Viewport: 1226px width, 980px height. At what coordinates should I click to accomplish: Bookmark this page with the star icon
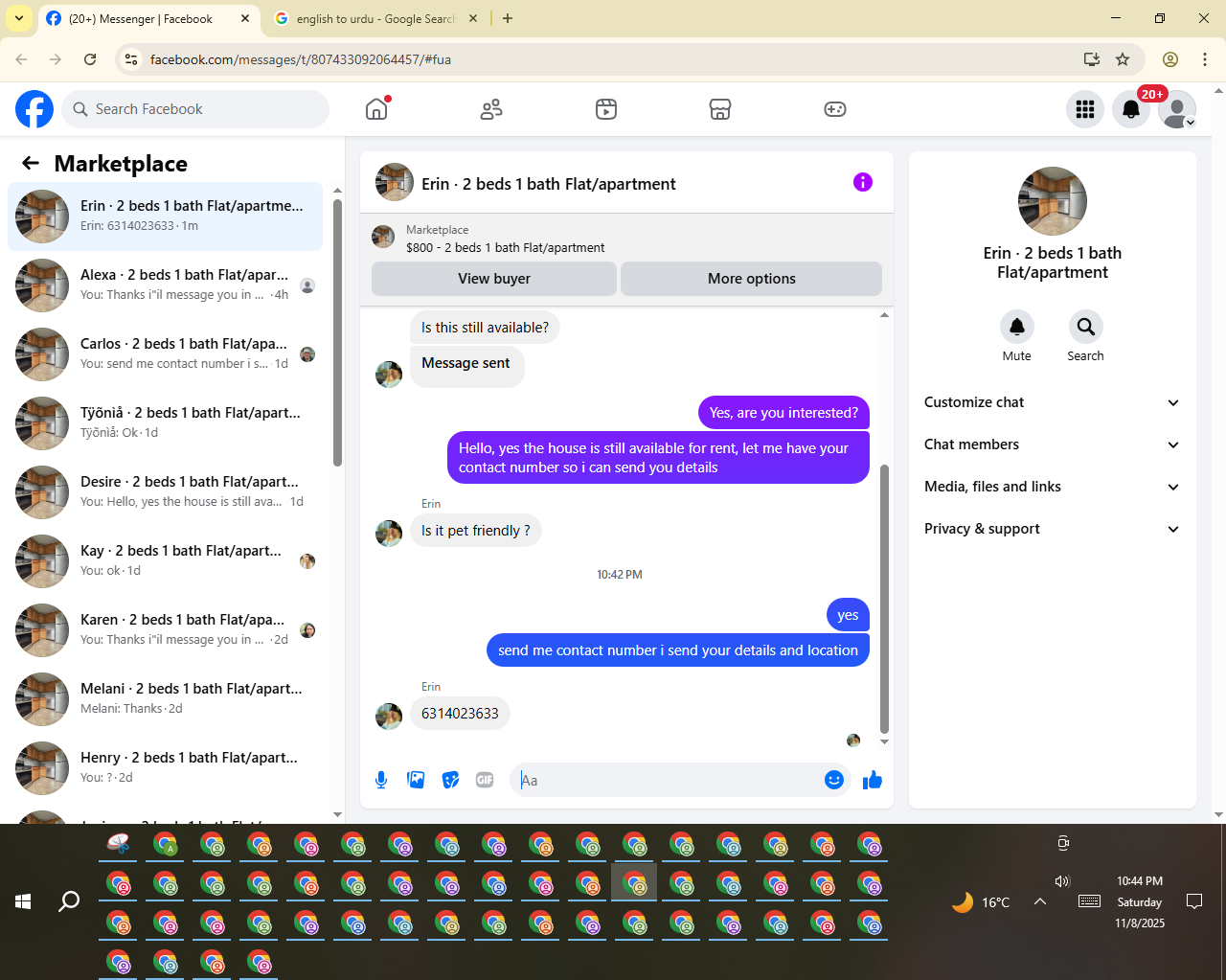[1123, 59]
